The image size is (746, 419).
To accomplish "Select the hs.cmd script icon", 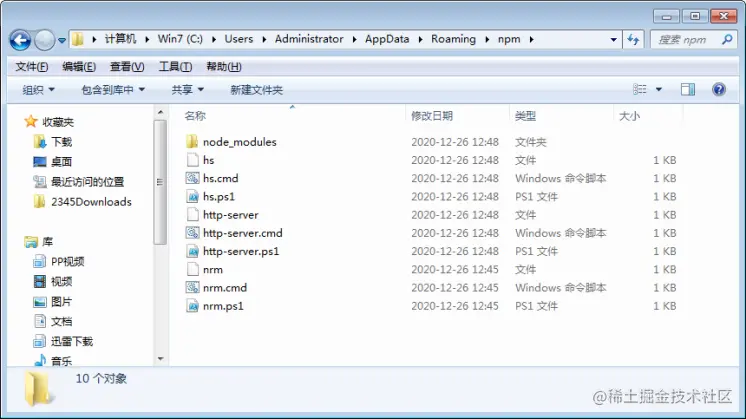I will [x=192, y=178].
